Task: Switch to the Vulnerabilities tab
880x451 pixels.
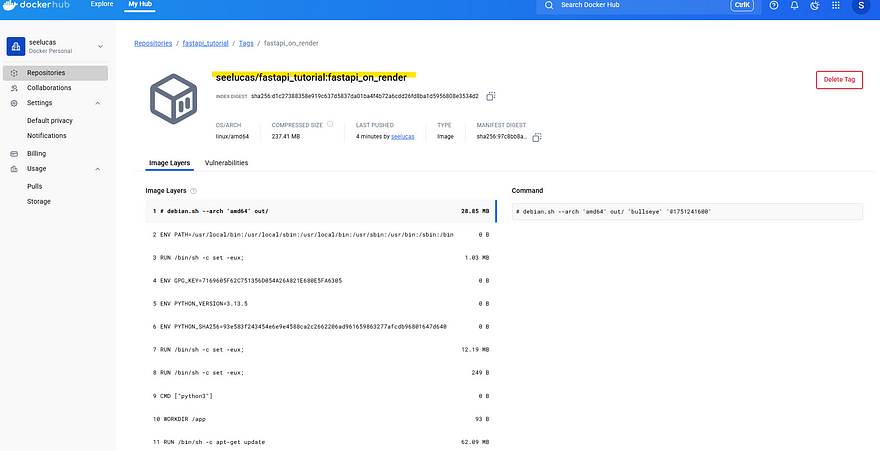Action: tap(226, 162)
